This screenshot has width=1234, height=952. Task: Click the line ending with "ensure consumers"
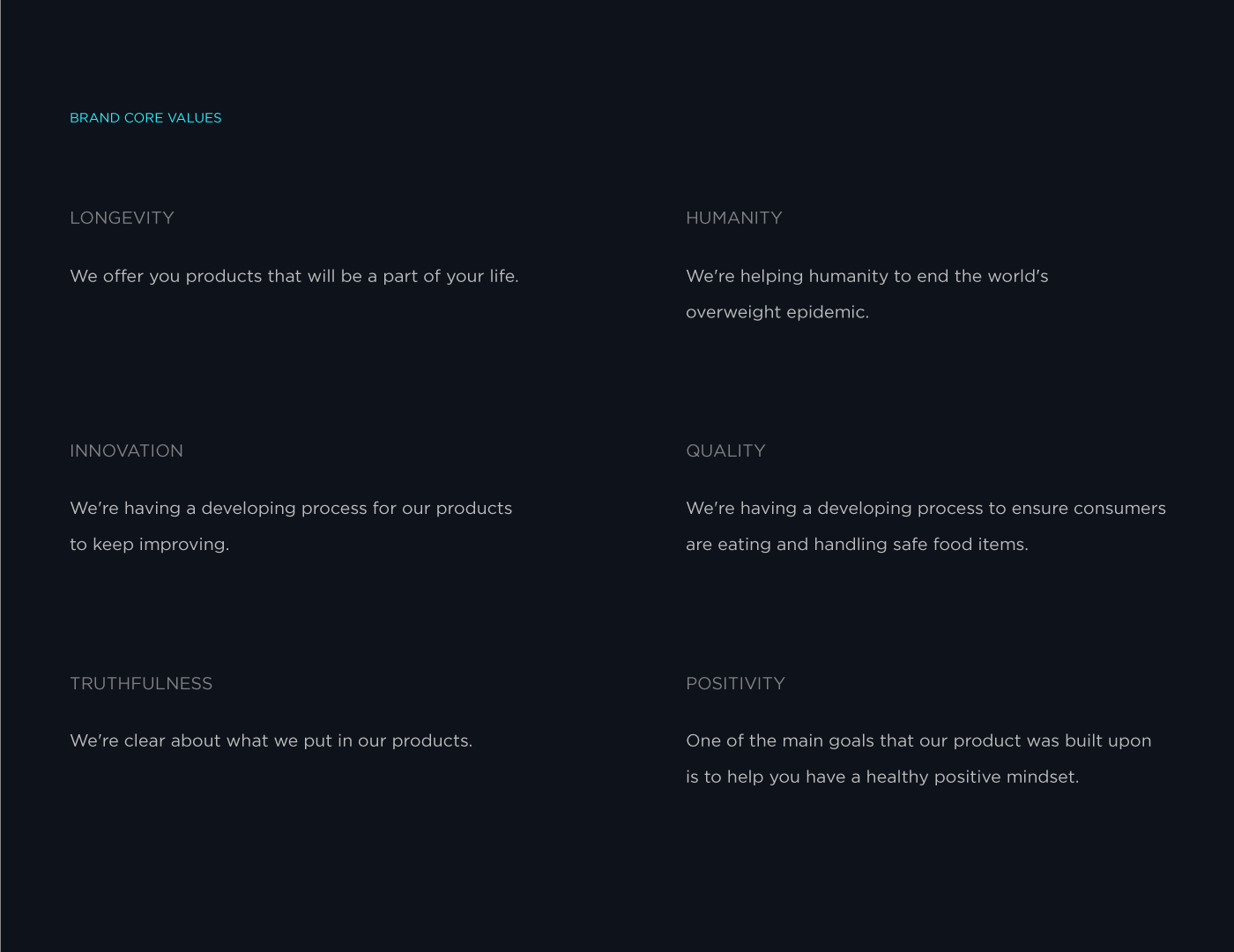925,509
